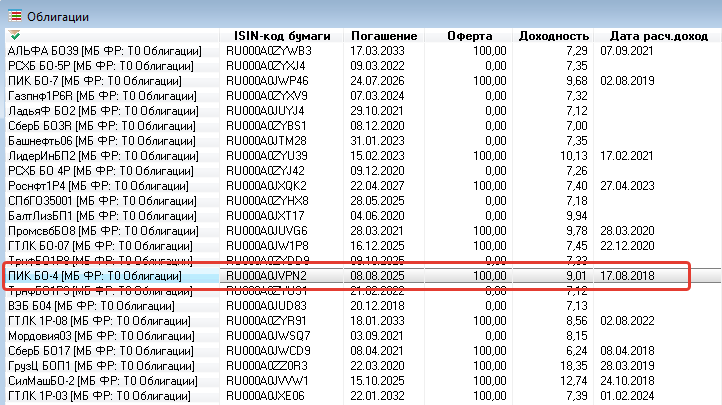Screen dimensions: 722x405
Task: Click ISIN code RU000A0JWP46
Action: coord(267,81)
